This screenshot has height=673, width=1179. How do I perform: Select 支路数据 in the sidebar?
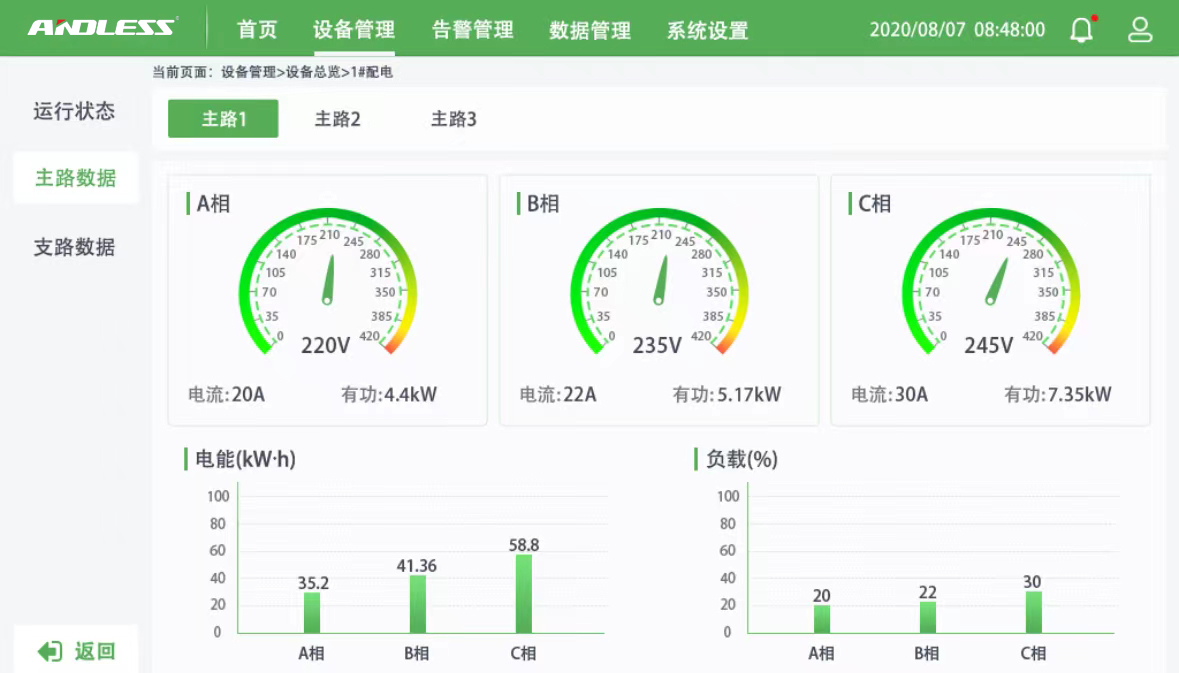(74, 247)
